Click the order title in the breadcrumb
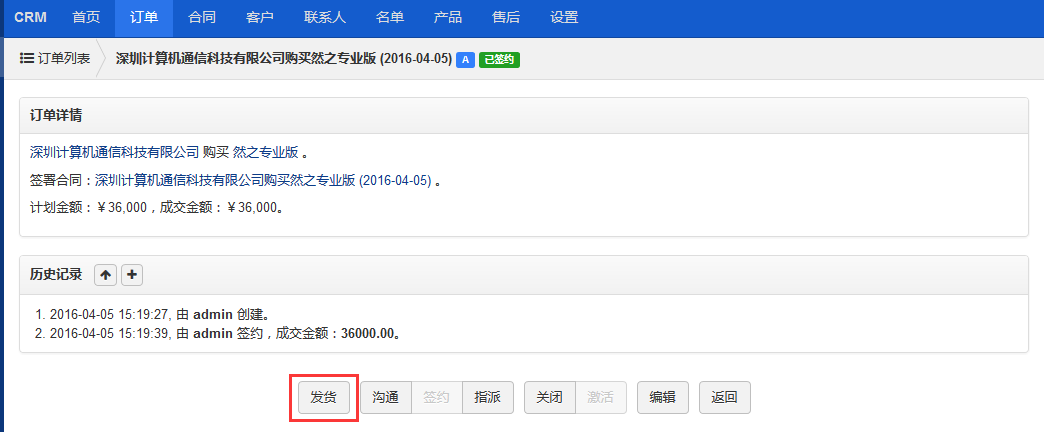1044x432 pixels. coord(284,59)
